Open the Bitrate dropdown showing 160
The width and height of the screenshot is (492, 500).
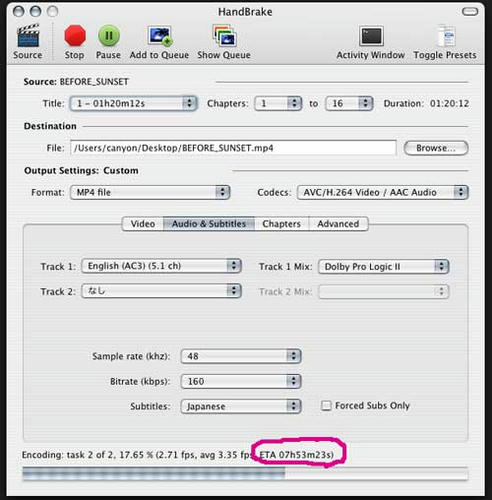coord(241,381)
